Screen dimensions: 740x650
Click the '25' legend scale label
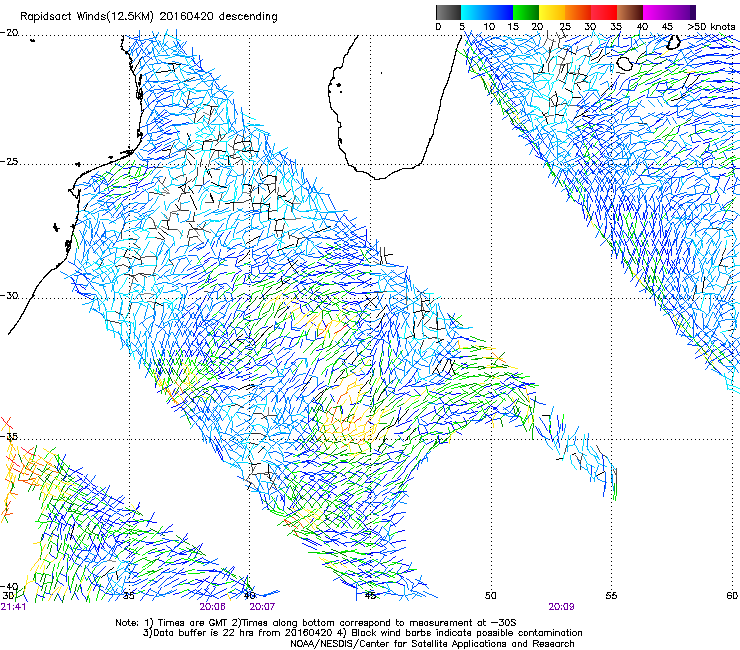point(565,27)
